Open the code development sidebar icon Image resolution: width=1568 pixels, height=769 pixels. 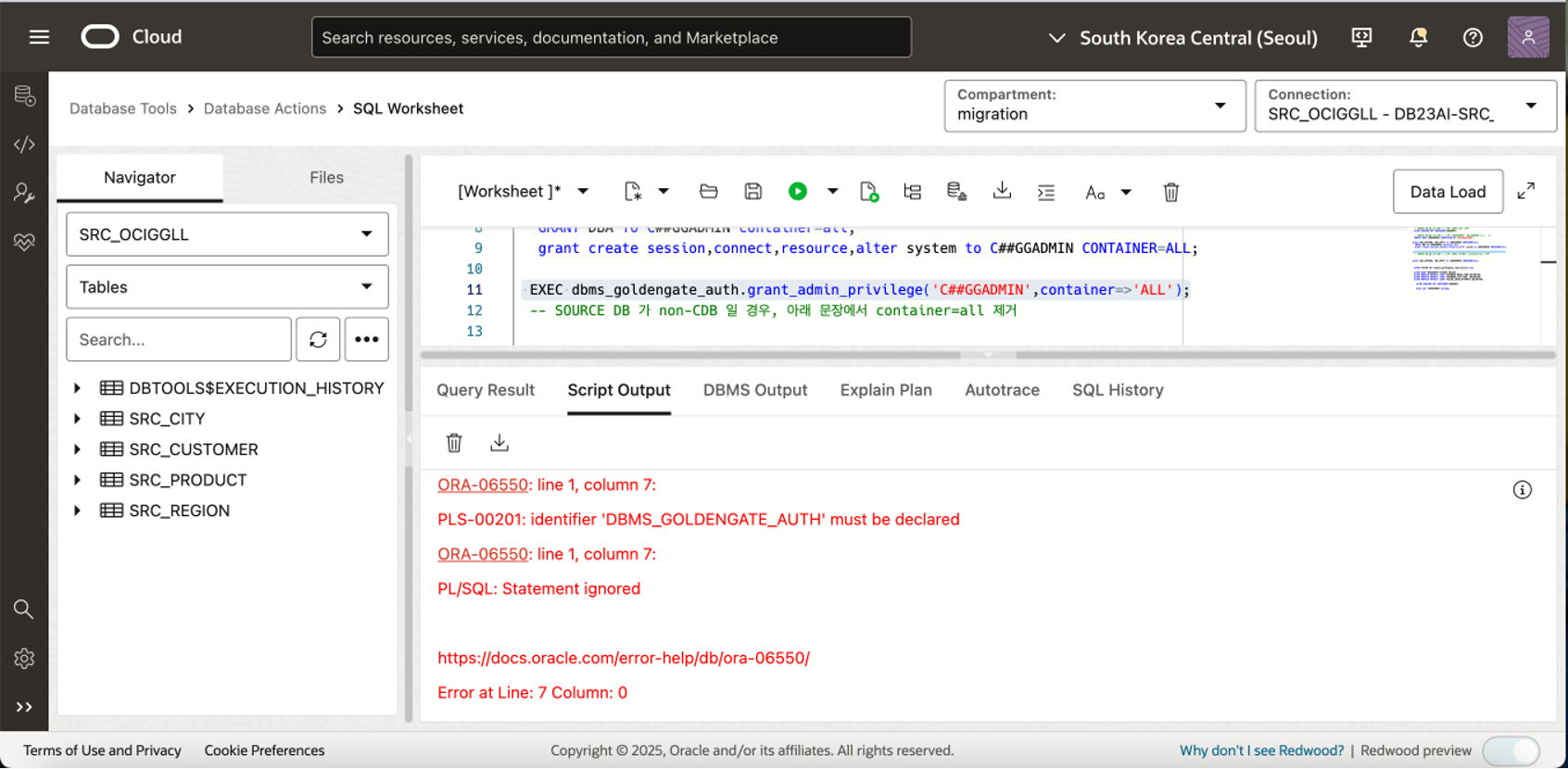pyautogui.click(x=25, y=145)
